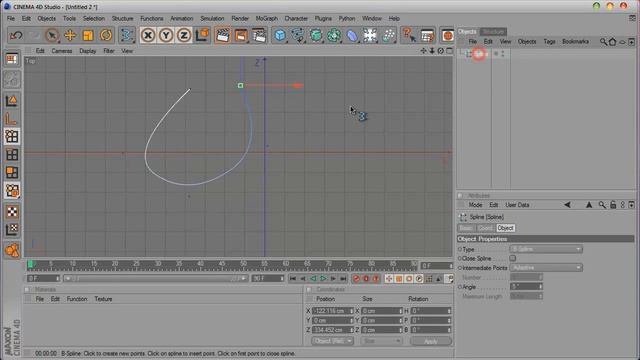Open the Basic tab in Attributes
This screenshot has width=640, height=360.
click(x=467, y=228)
